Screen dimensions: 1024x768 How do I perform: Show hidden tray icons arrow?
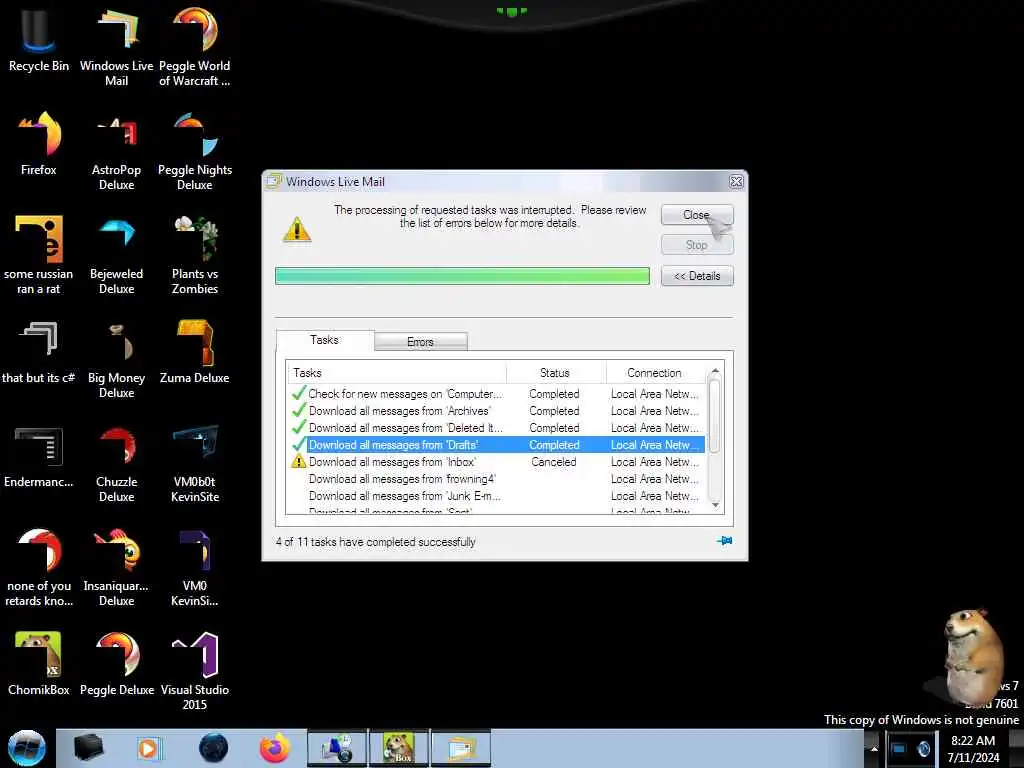874,748
